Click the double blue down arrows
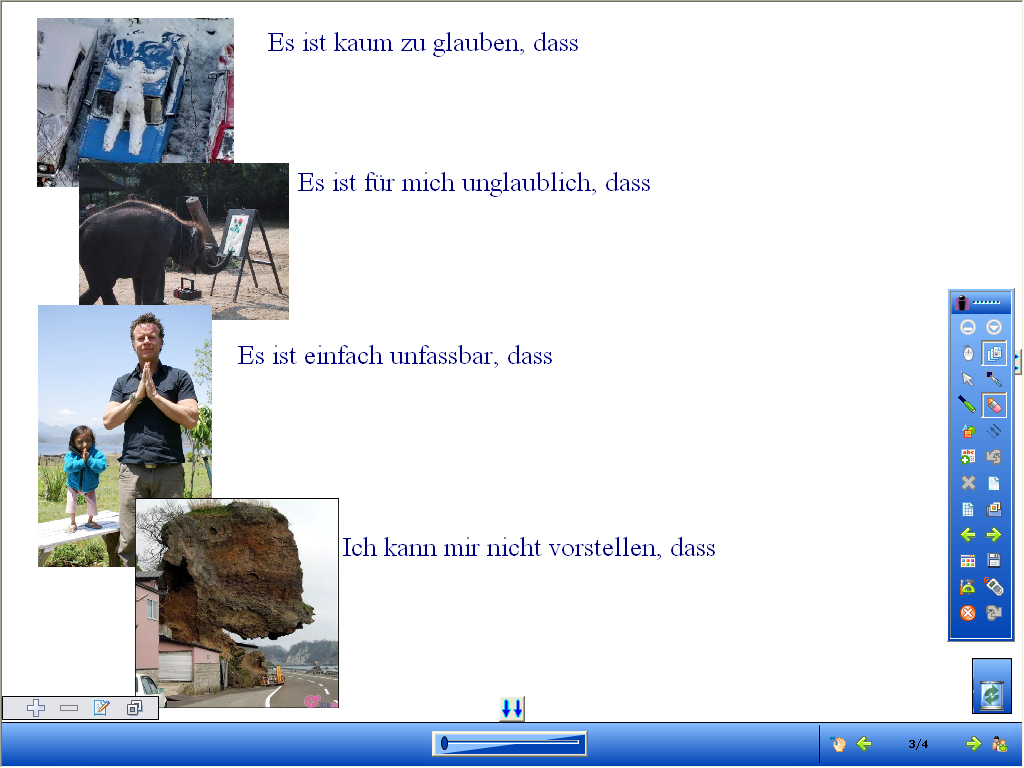Viewport: 1024px width, 768px height. tap(512, 708)
